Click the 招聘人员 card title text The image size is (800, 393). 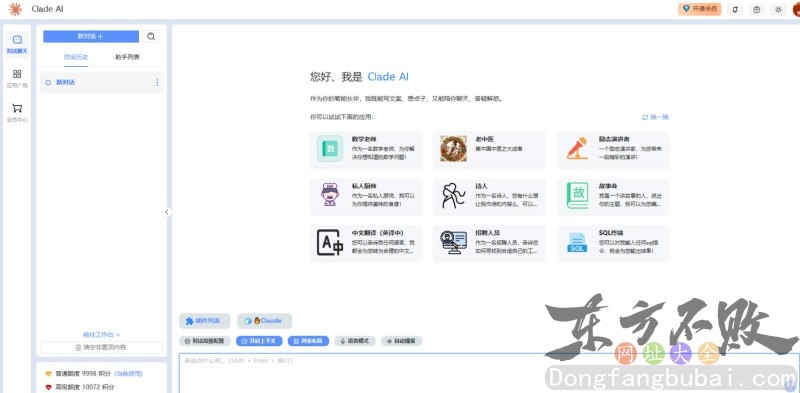tap(487, 233)
